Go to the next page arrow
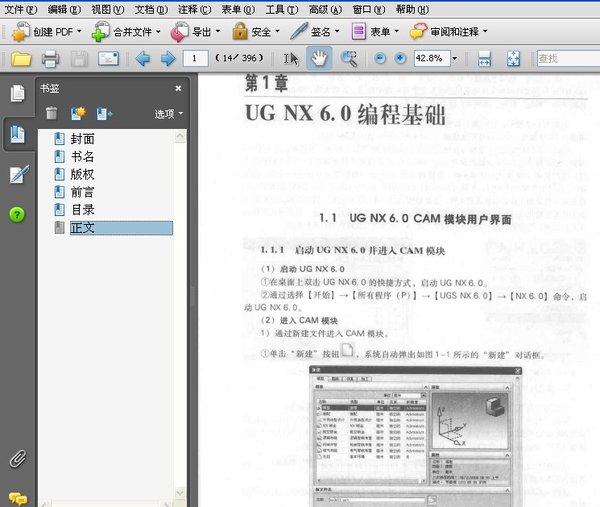The width and height of the screenshot is (600, 507). click(x=168, y=59)
